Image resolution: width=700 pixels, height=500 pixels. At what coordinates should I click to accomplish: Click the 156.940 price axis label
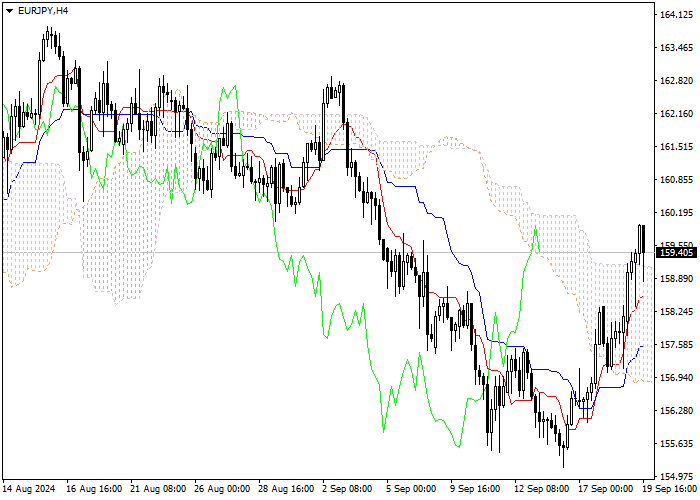pos(677,378)
